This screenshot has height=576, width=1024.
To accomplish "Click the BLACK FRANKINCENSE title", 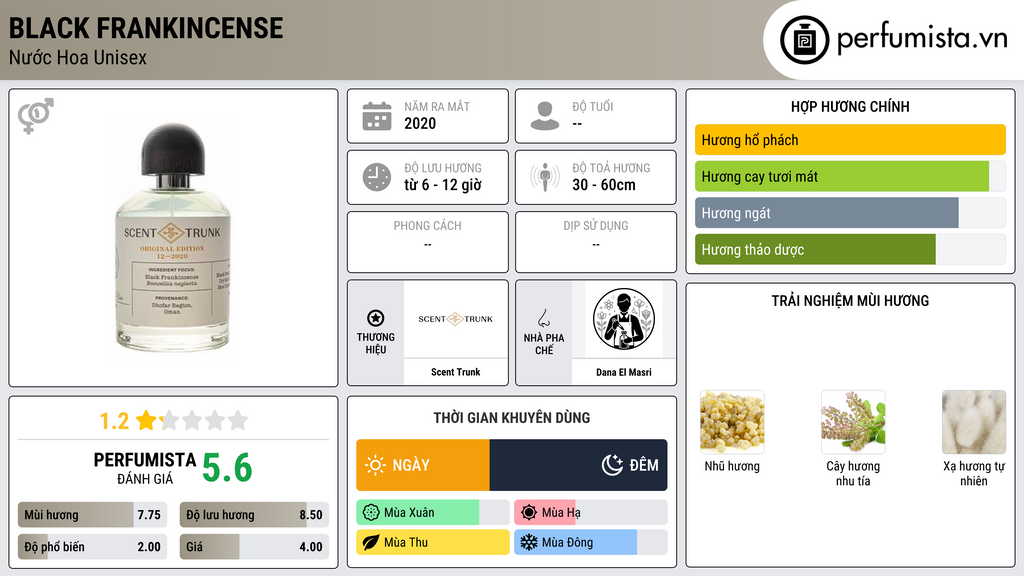I will pos(146,29).
